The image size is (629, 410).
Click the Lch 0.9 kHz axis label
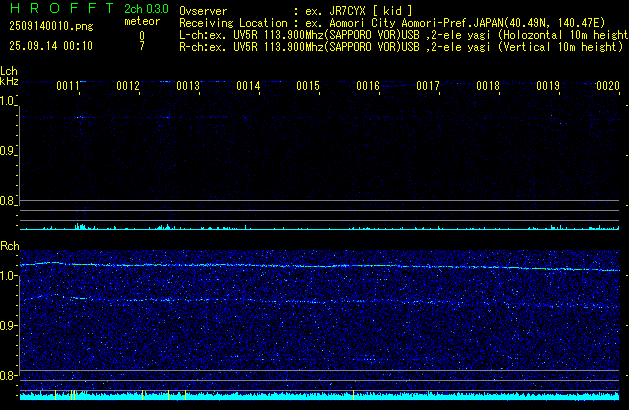[7, 151]
